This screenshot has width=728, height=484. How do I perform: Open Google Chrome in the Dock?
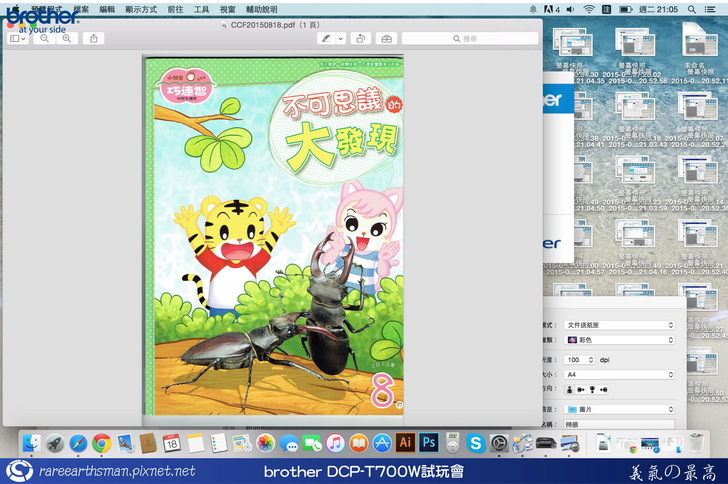coord(101,441)
